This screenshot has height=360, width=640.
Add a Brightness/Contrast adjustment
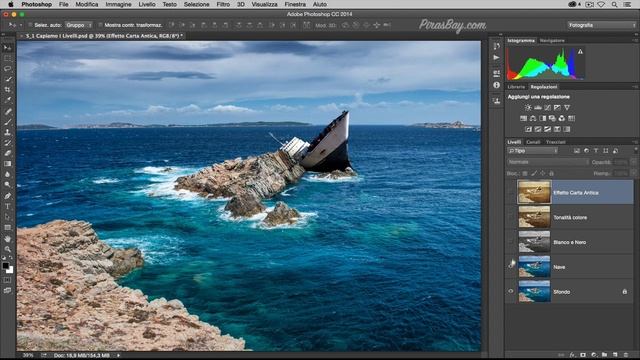(528, 108)
